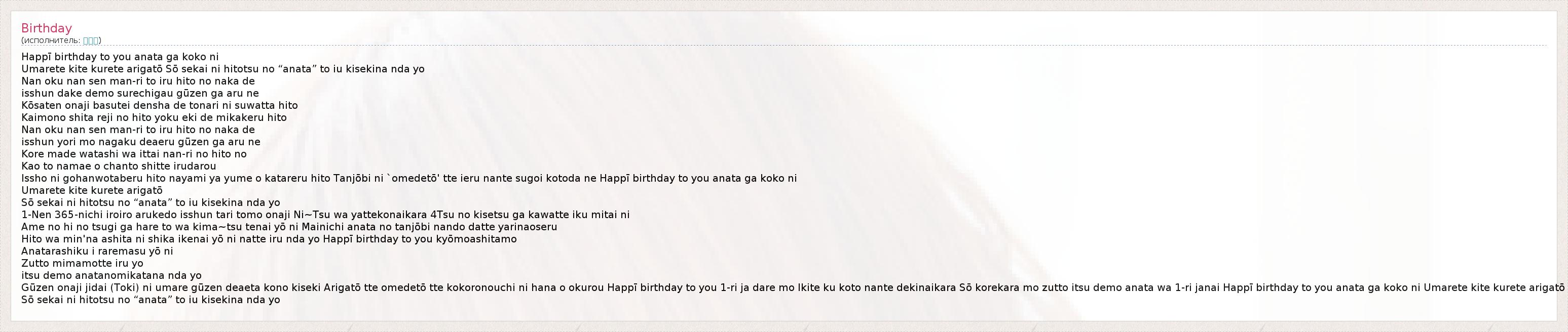This screenshot has width=1568, height=332.
Task: Click the line beginning "Kōsaten onaji basutei"
Action: click(160, 105)
